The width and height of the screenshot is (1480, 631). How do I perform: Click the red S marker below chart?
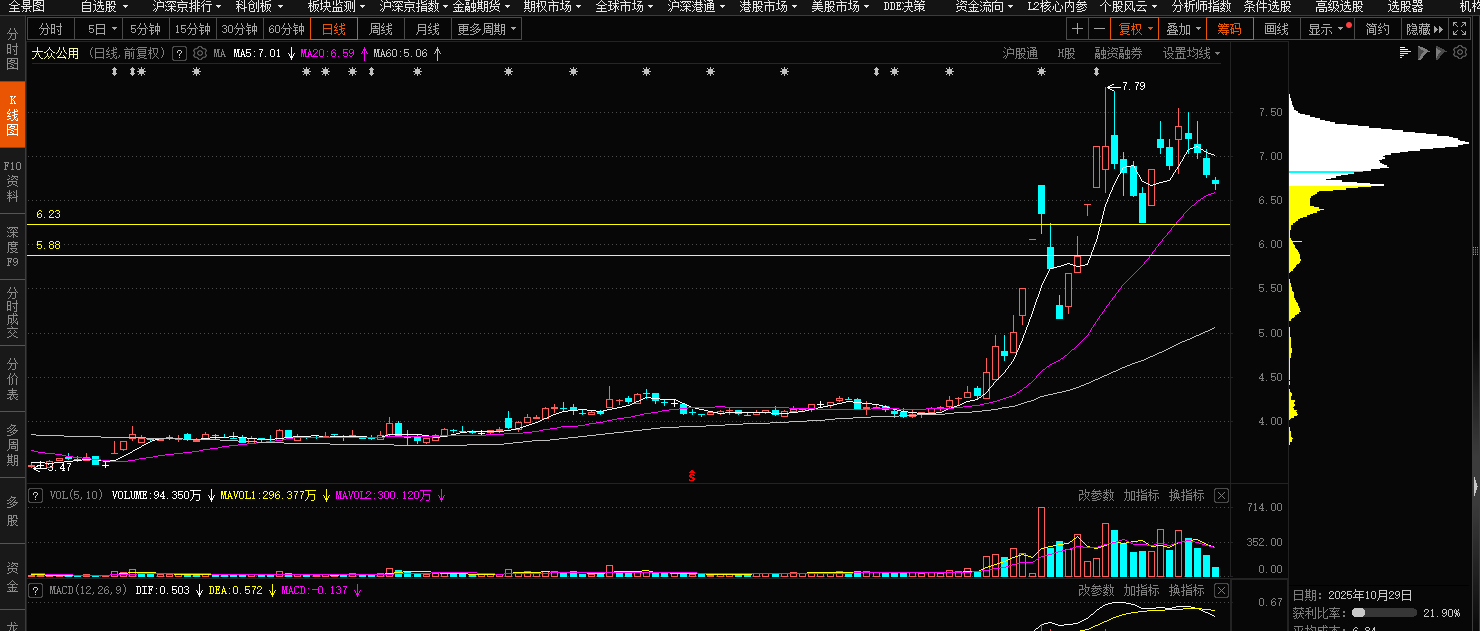click(690, 475)
